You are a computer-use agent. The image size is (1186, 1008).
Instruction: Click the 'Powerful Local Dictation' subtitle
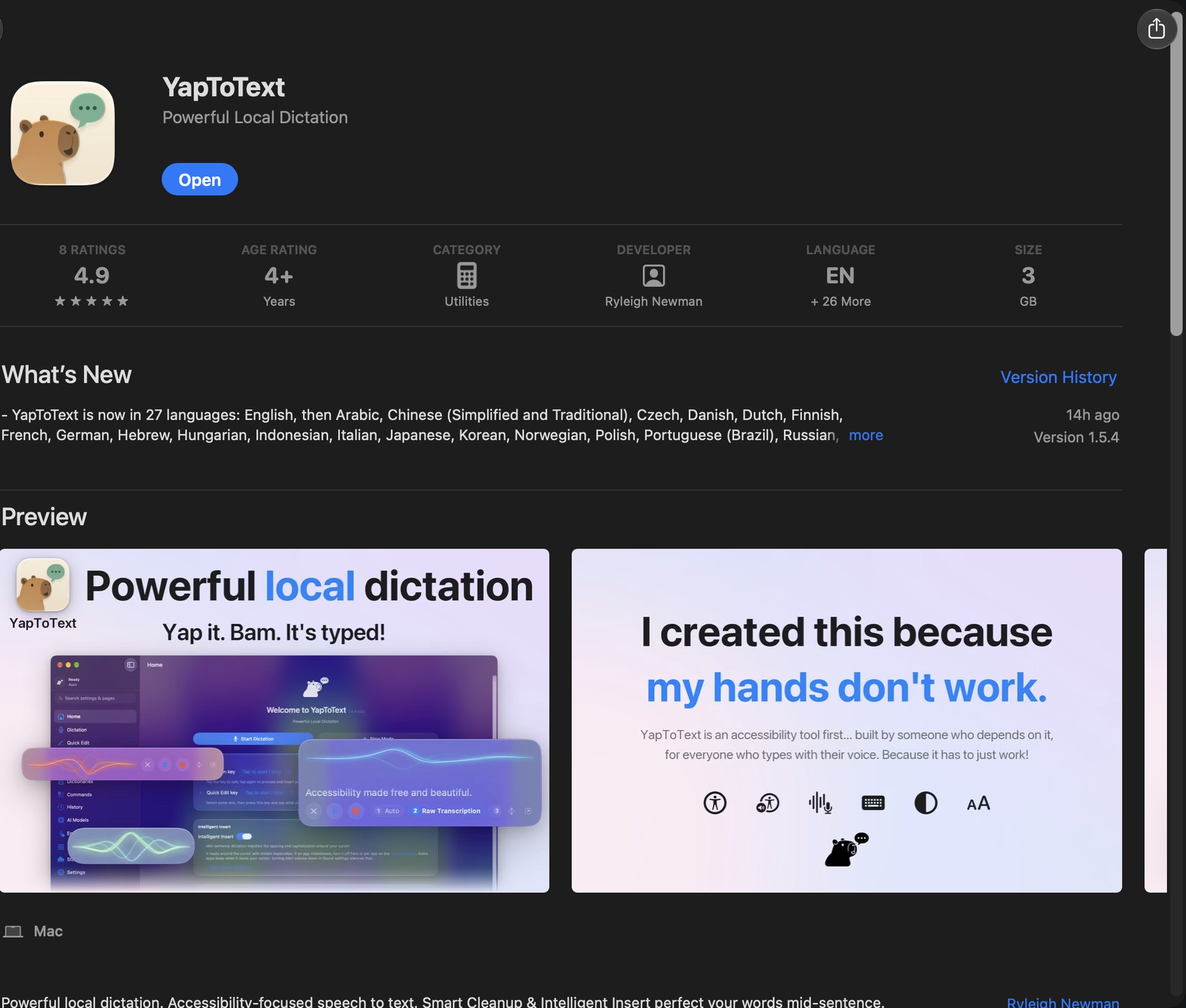pyautogui.click(x=255, y=117)
